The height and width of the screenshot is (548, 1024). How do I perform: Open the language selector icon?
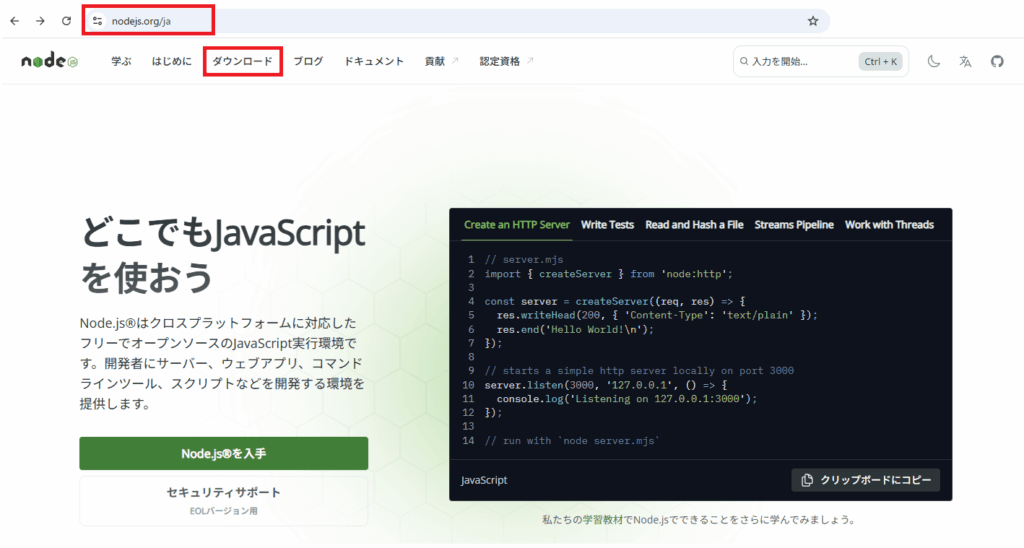tap(965, 61)
